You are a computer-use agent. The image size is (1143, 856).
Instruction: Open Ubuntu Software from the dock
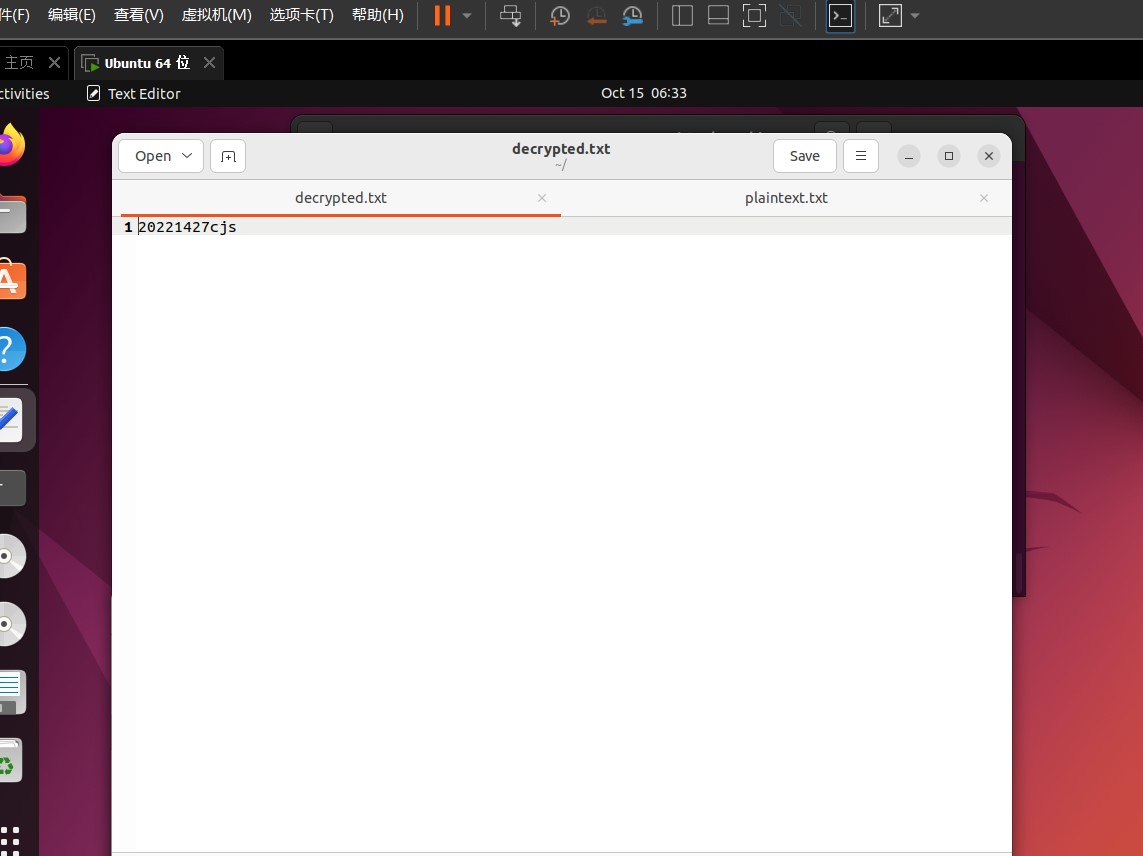(12, 280)
